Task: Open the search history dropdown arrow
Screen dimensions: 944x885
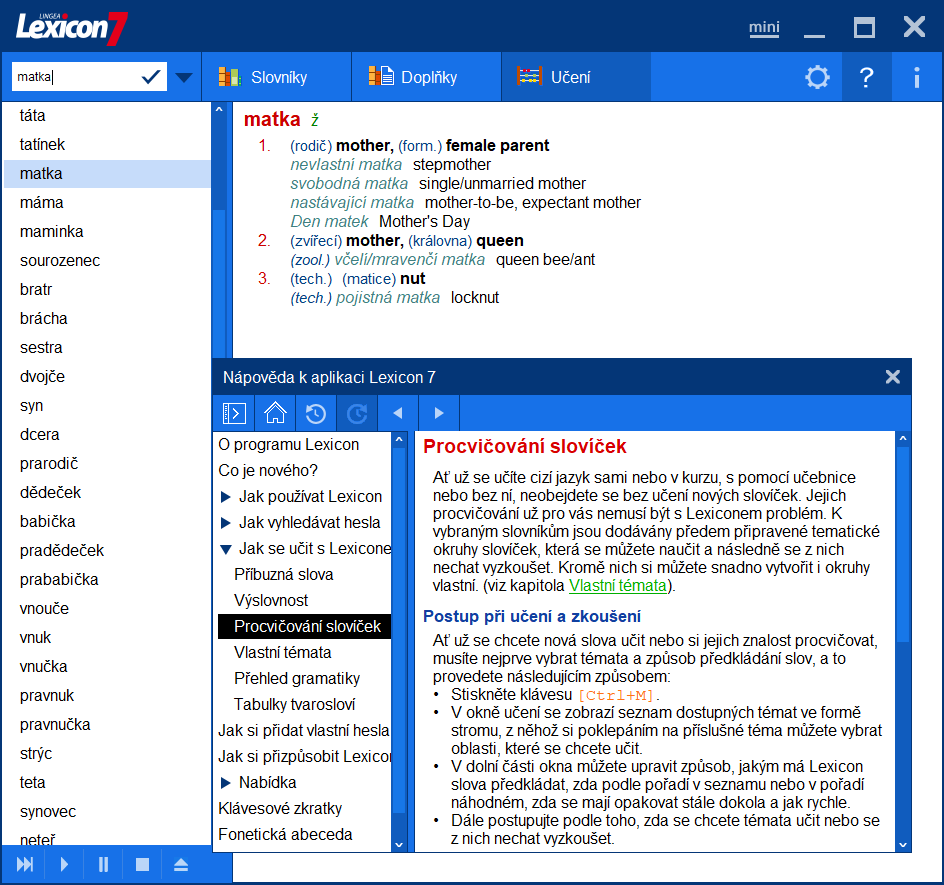Action: [184, 77]
